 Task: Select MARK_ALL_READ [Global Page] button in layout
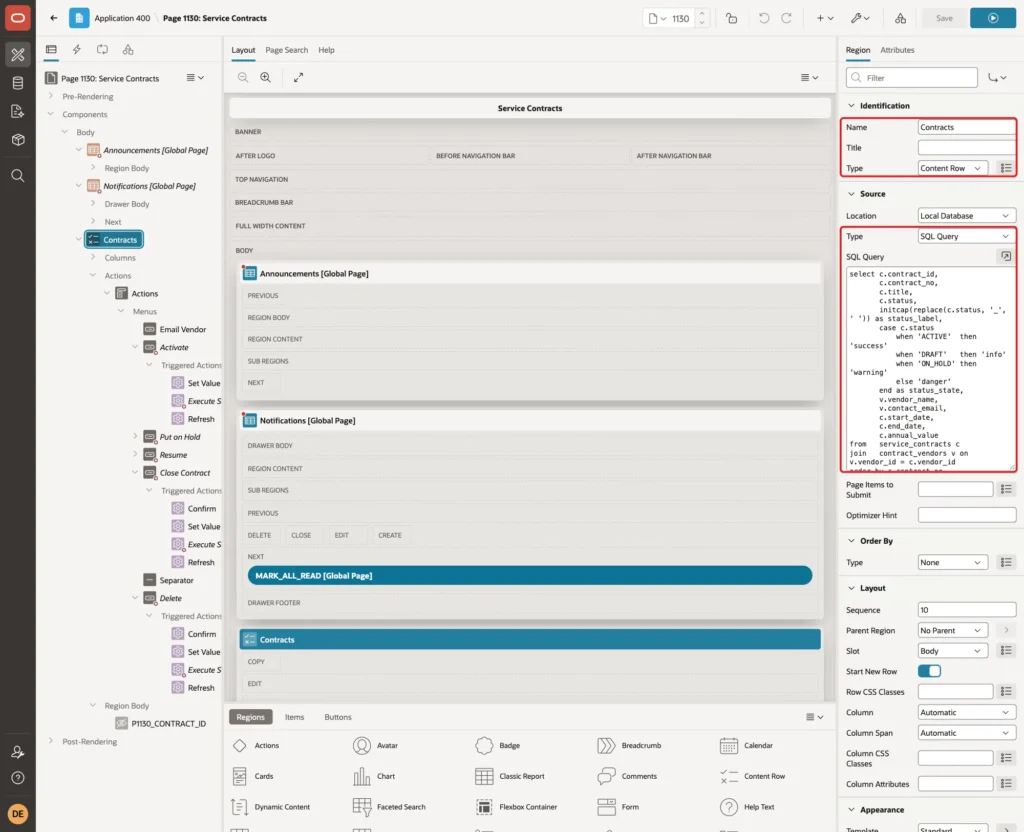pyautogui.click(x=530, y=575)
